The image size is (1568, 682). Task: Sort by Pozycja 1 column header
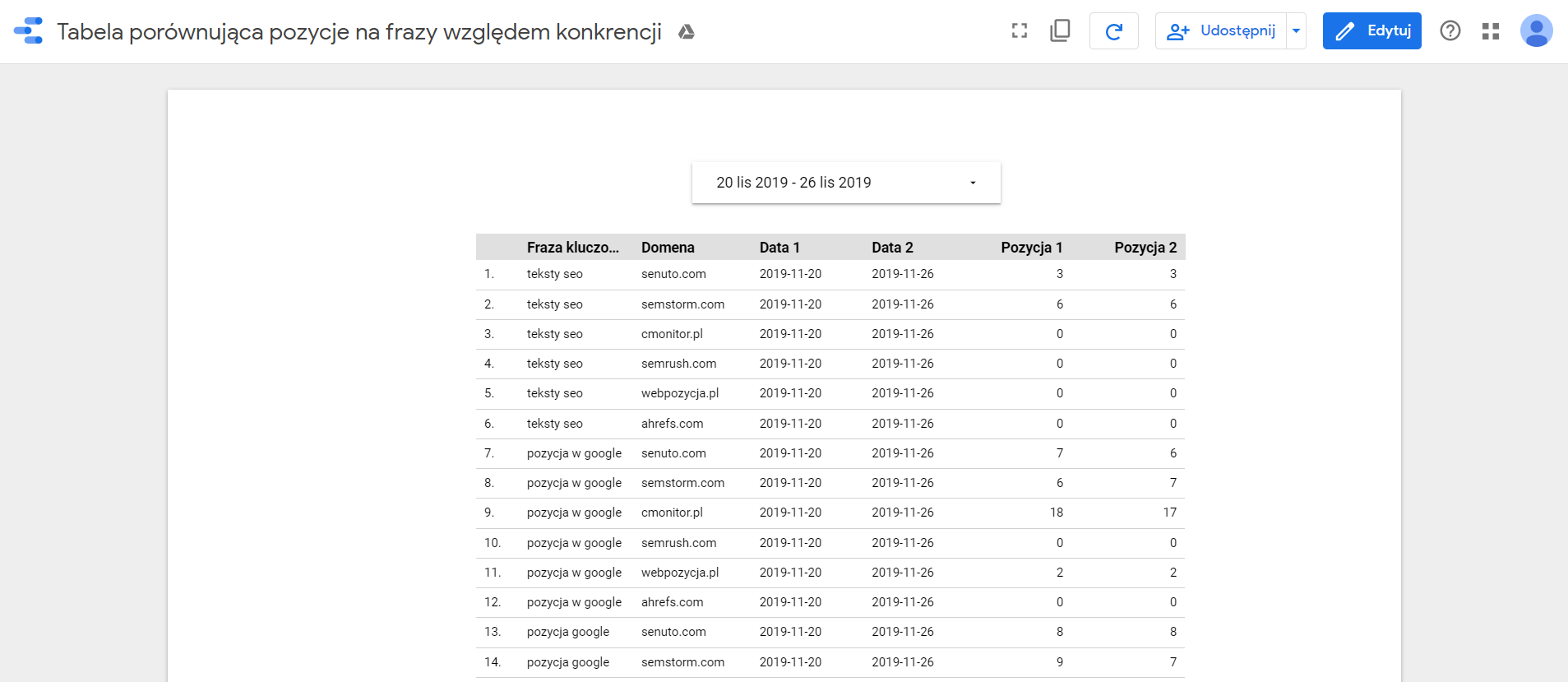click(1032, 248)
